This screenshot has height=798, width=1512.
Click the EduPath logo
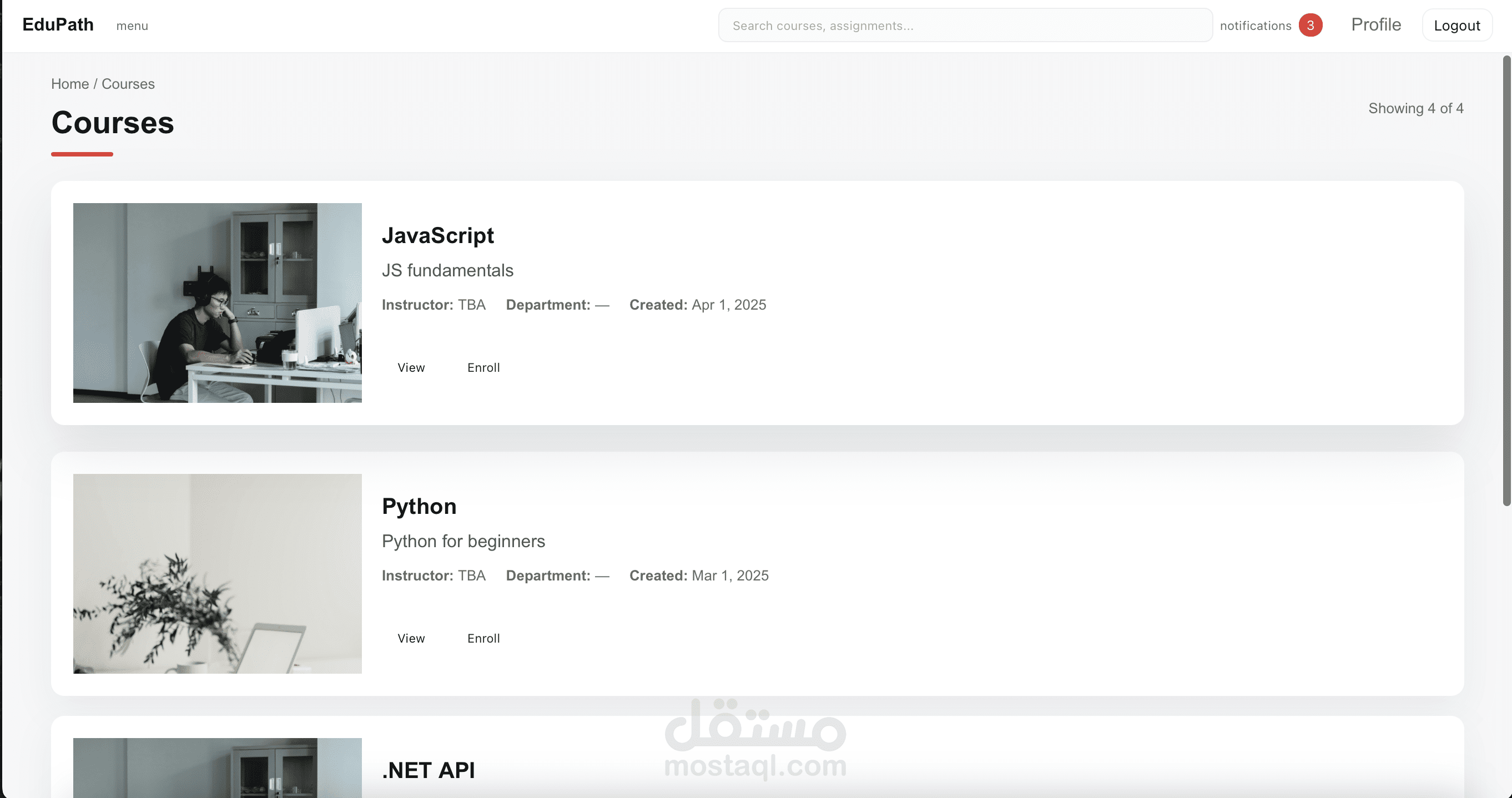[58, 24]
